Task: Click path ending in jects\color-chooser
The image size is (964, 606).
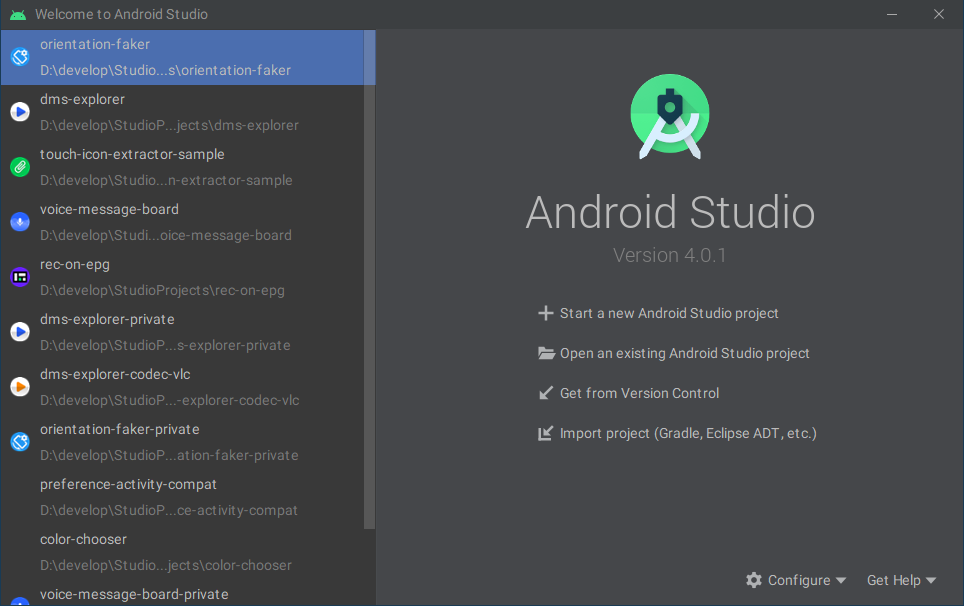Action: pyautogui.click(x=166, y=565)
